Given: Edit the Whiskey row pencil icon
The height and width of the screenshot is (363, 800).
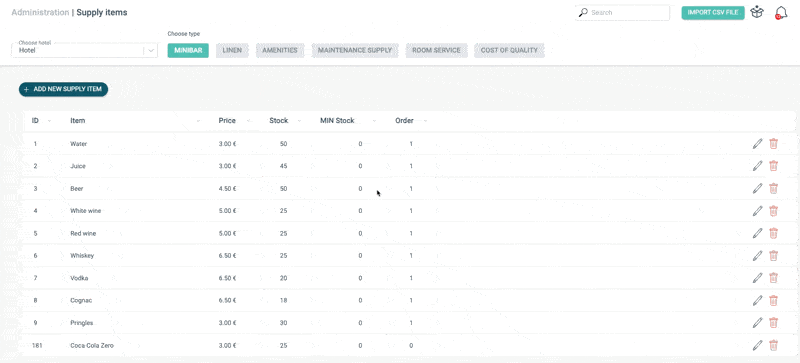Looking at the screenshot, I should (758, 255).
